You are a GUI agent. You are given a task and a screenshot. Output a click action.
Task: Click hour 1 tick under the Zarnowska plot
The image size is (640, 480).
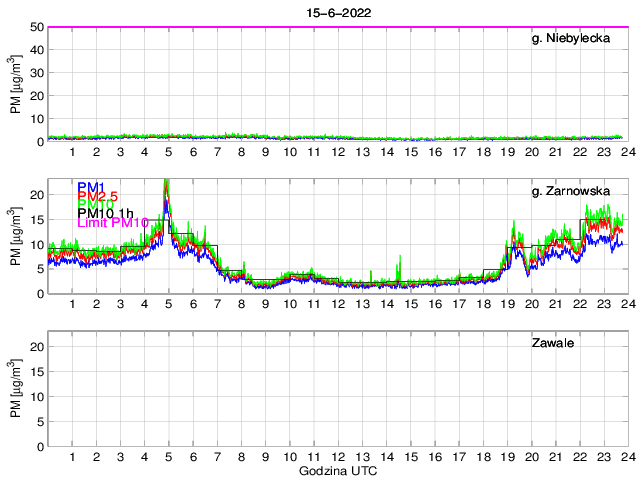pyautogui.click(x=73, y=304)
